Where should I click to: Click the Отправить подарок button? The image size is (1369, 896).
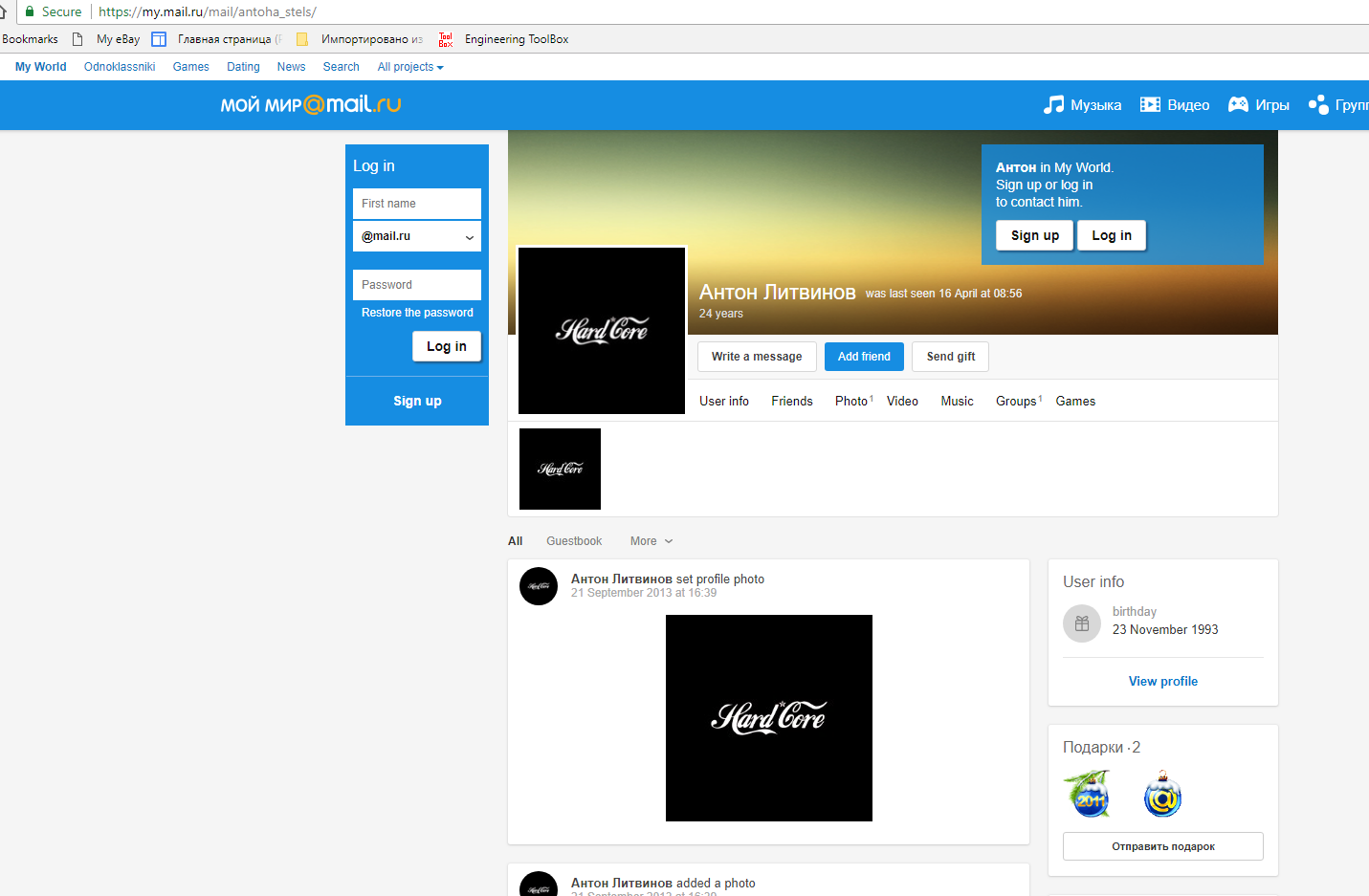(x=1163, y=846)
